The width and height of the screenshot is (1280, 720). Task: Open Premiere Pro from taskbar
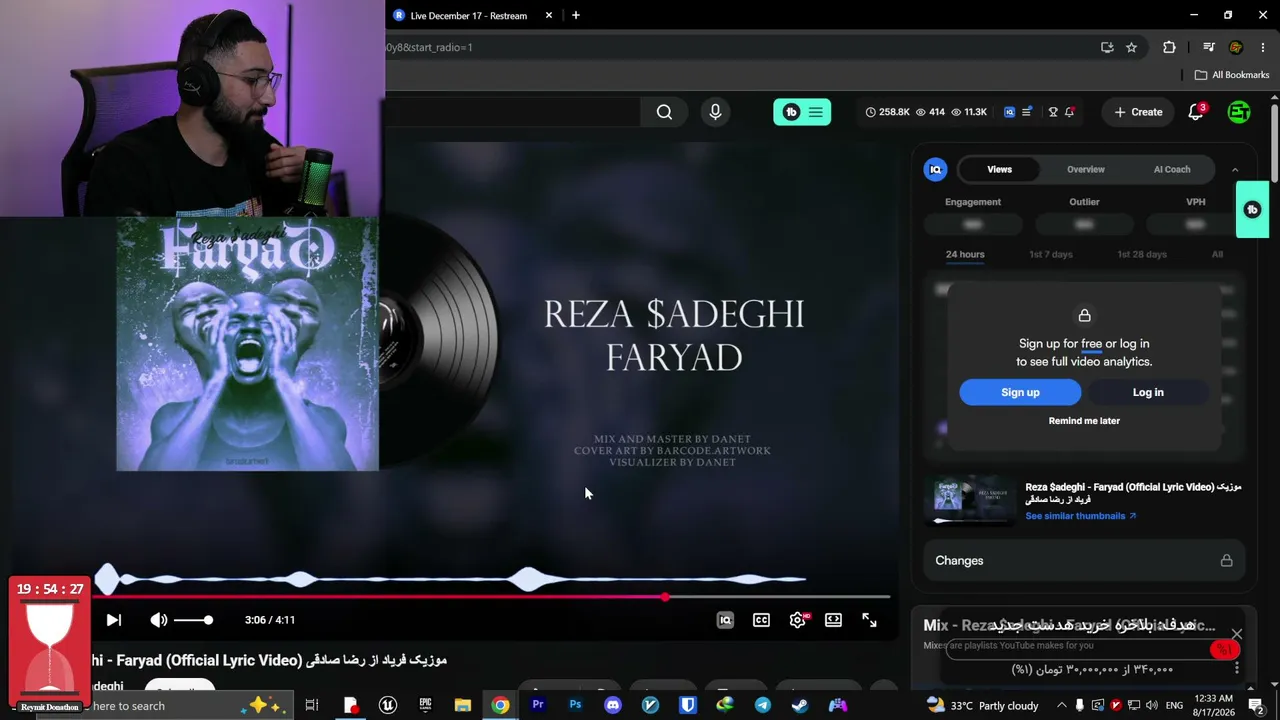[538, 706]
